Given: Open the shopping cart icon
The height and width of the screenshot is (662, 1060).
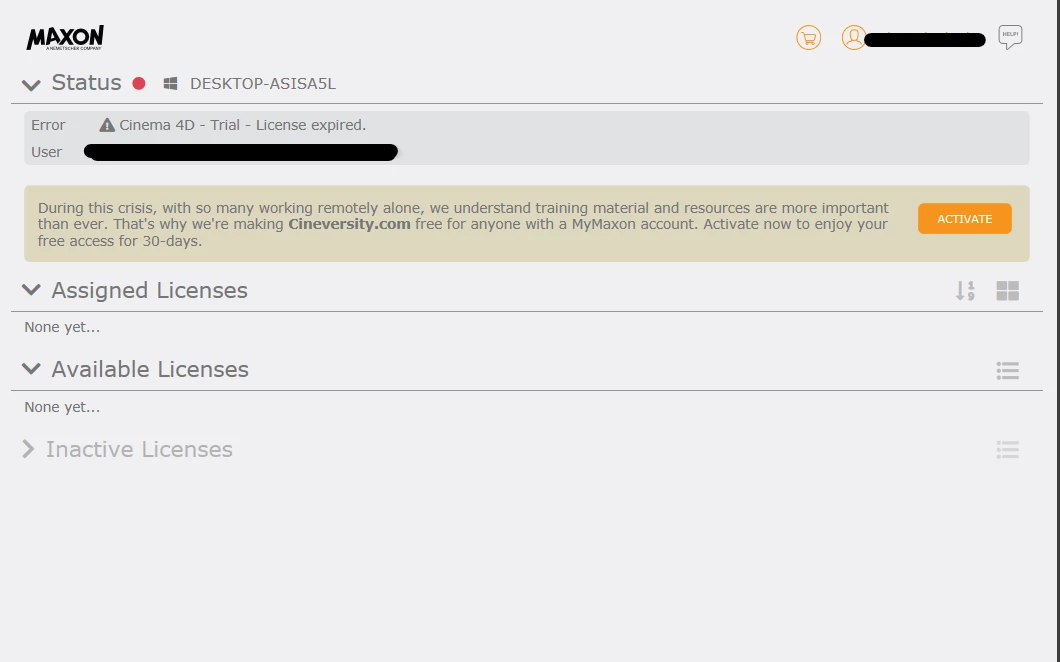Looking at the screenshot, I should [809, 37].
